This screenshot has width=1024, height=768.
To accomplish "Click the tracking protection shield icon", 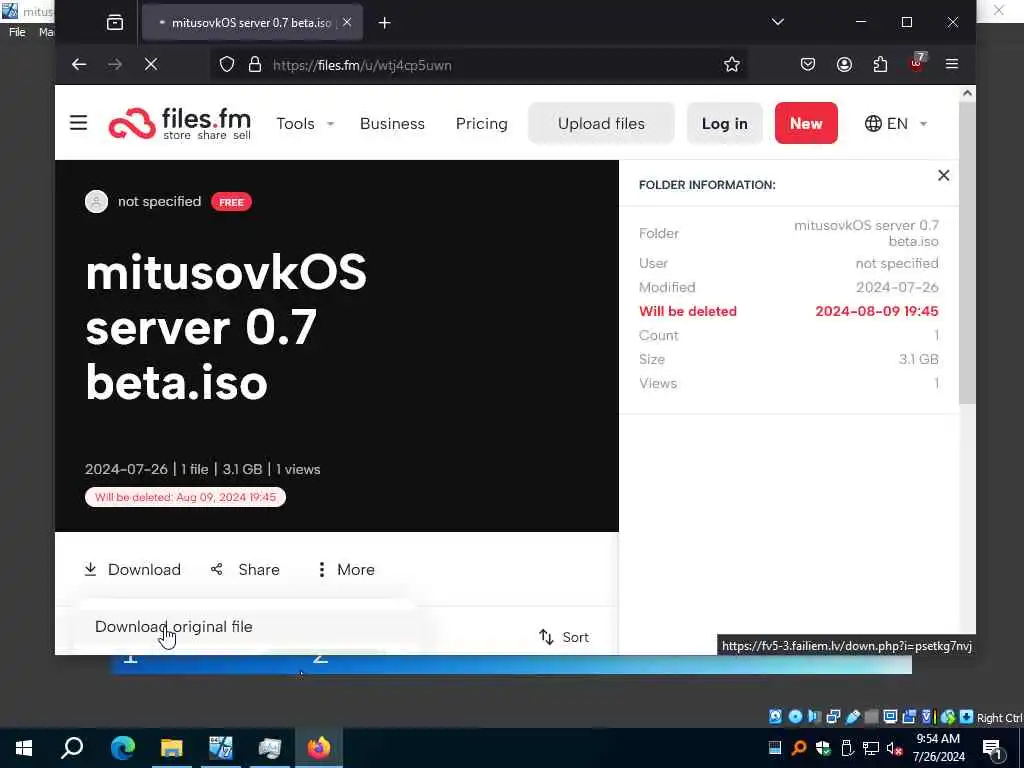I will click(227, 65).
